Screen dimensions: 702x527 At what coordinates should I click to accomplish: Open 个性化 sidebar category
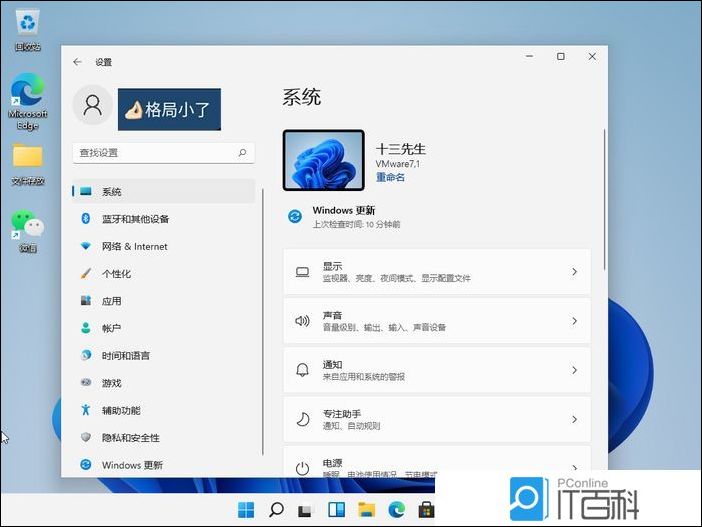tap(116, 274)
